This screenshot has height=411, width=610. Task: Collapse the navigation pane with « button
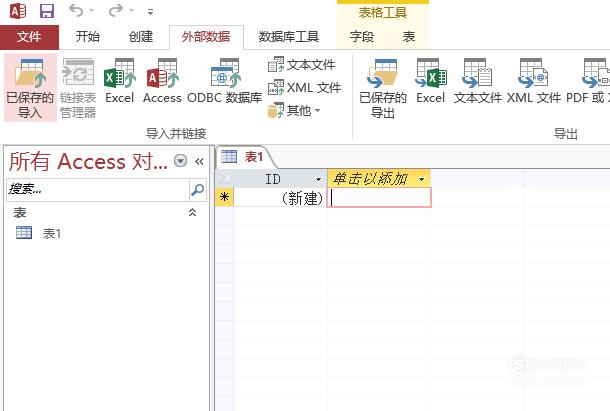[x=199, y=161]
